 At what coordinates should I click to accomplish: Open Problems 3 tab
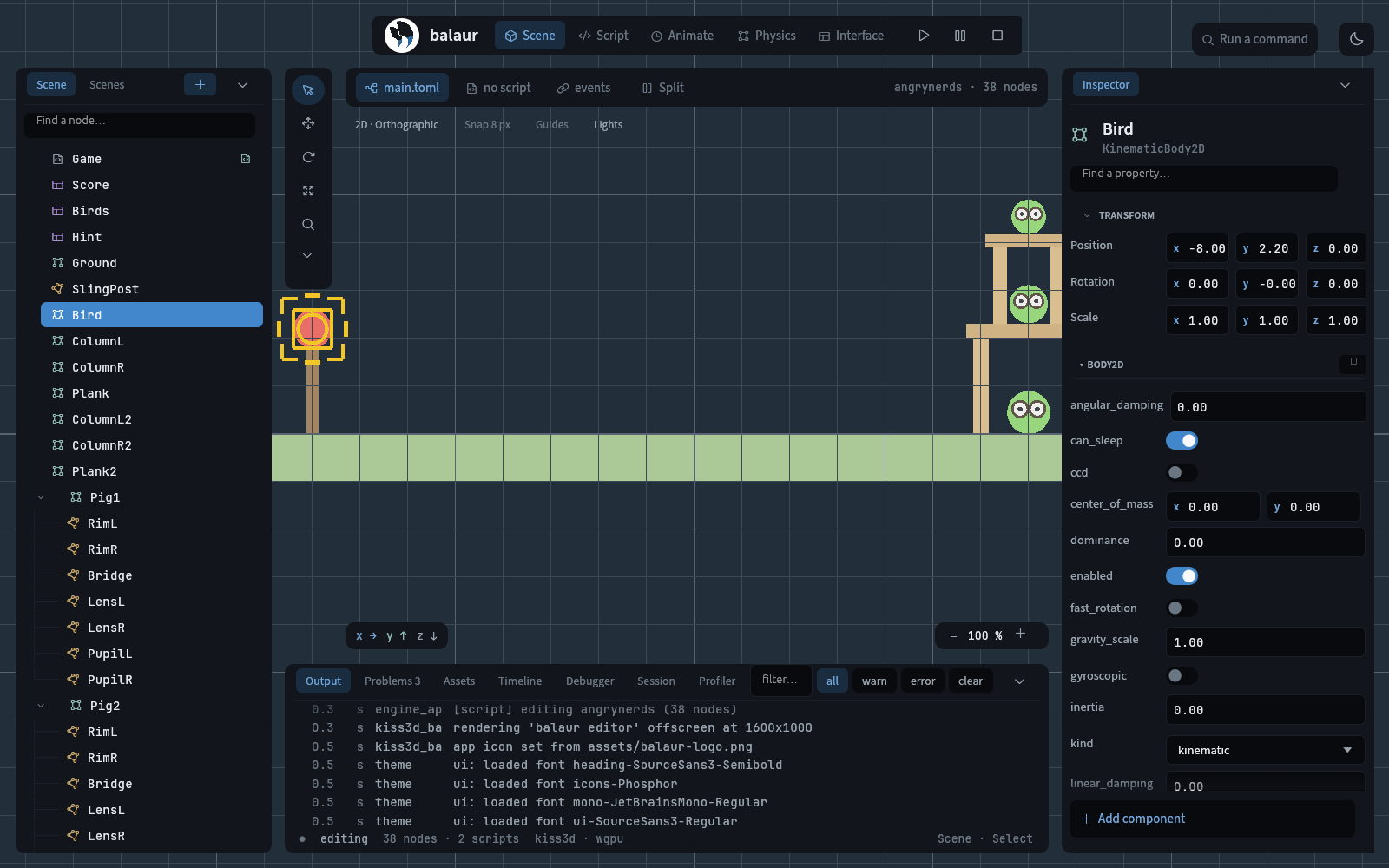coord(392,681)
